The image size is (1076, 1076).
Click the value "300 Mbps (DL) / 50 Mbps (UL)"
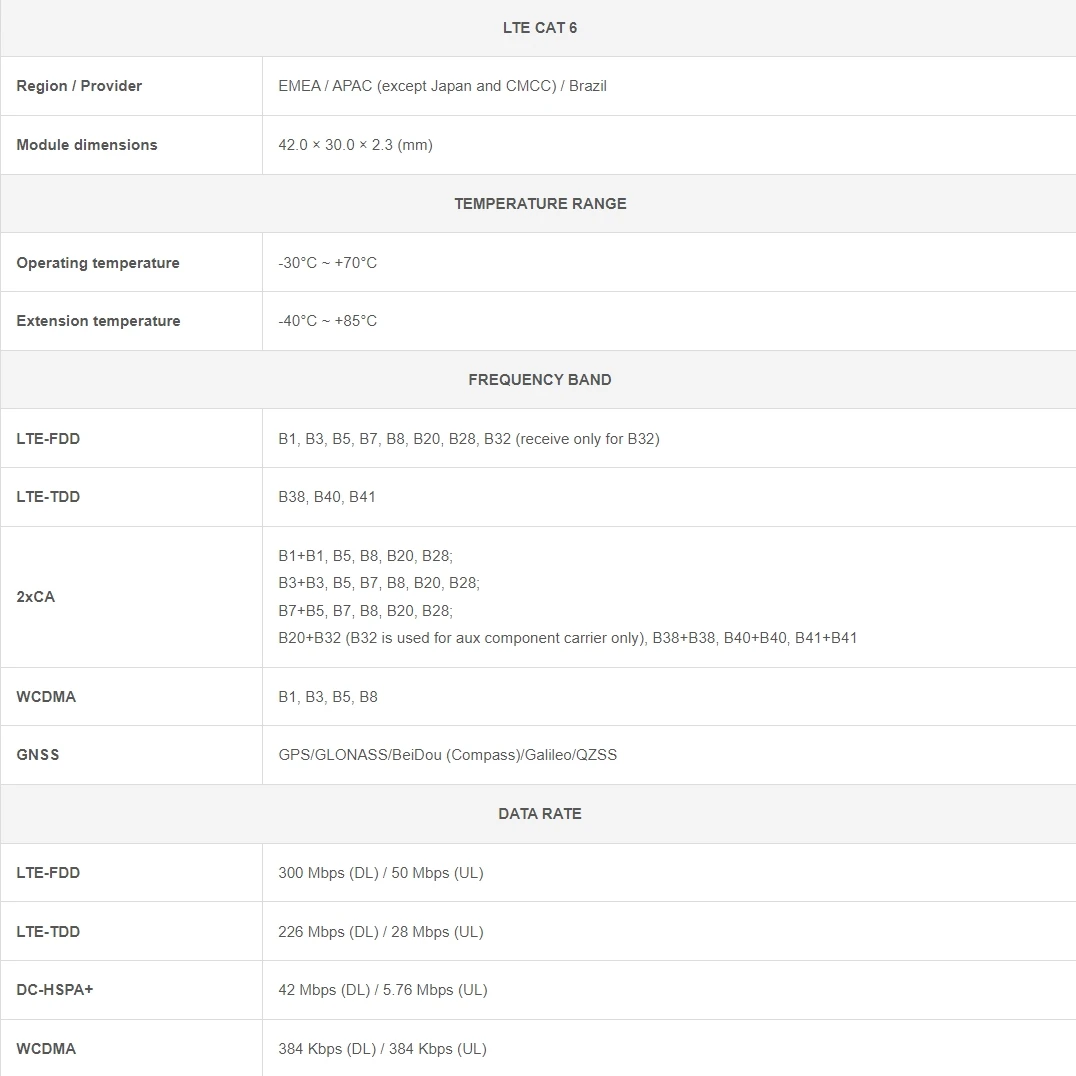[381, 873]
